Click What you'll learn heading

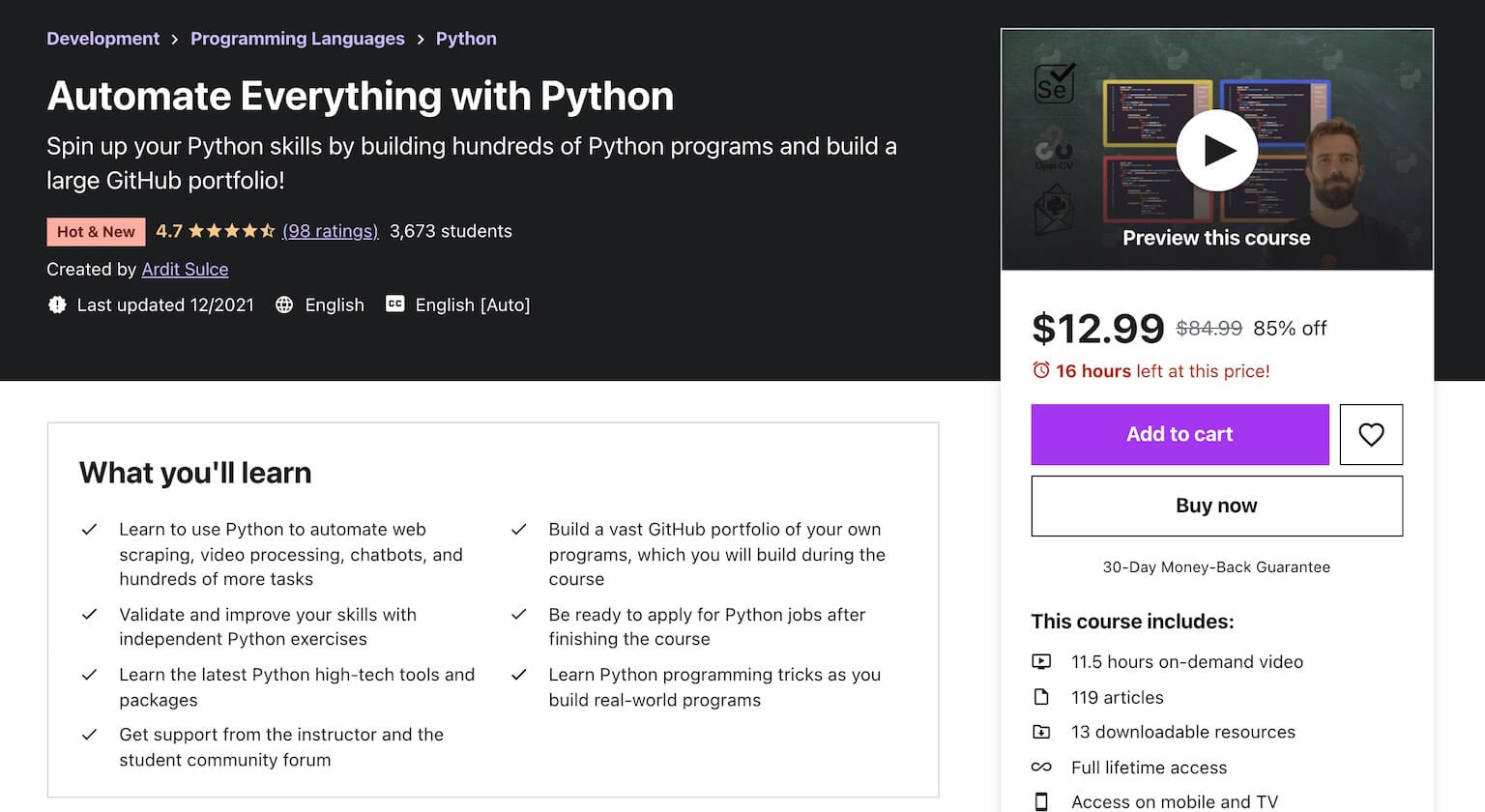pos(195,473)
